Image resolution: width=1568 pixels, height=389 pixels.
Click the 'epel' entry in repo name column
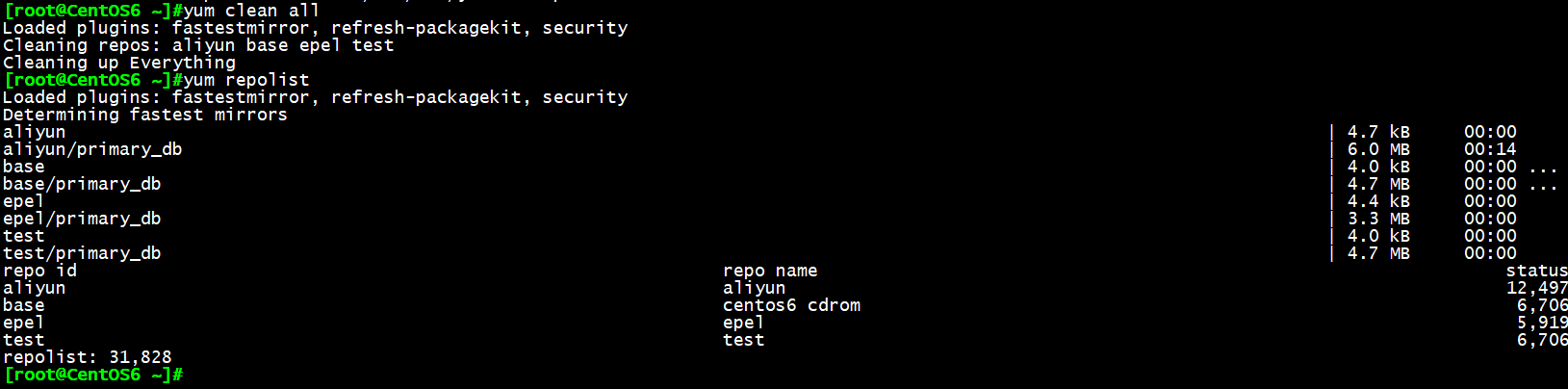tap(743, 323)
